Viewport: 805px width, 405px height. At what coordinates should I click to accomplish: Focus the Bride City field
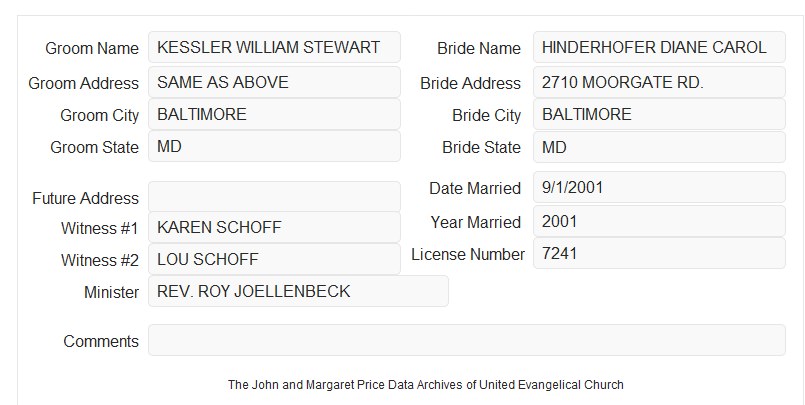(659, 114)
